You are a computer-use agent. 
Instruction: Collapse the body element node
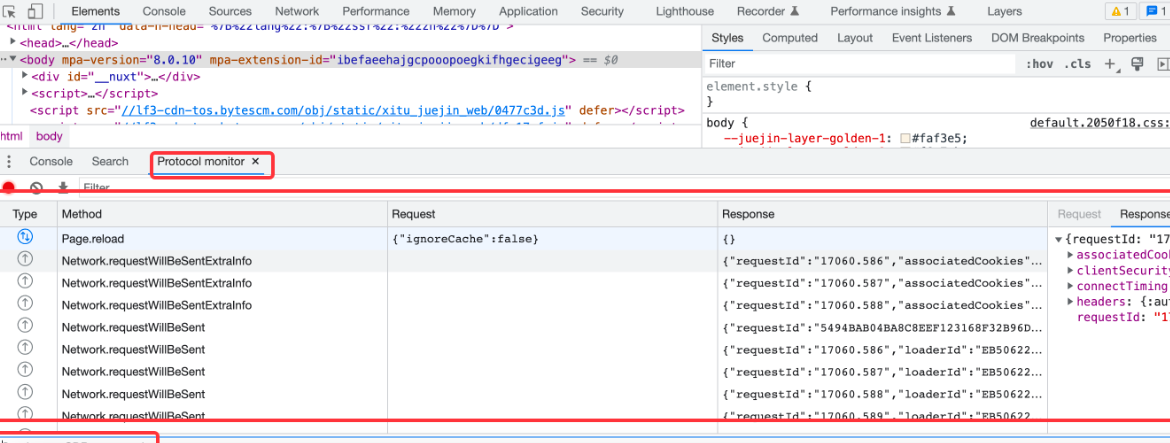[x=13, y=59]
